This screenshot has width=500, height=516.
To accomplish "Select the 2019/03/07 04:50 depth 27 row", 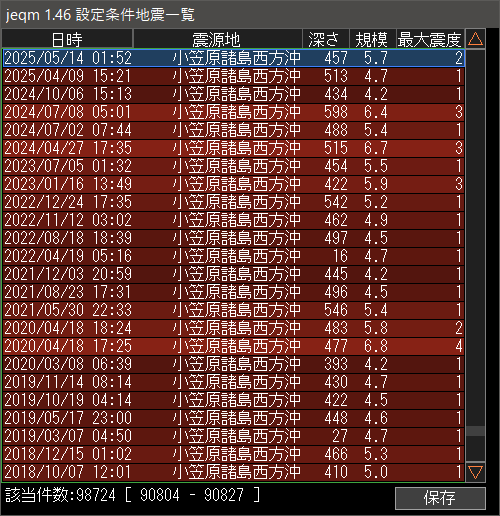I will [234, 436].
